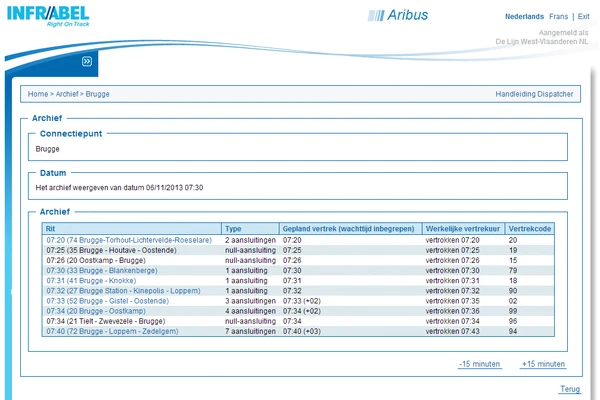Open trip 07:34 (20 Brugge - Oostkamp)
Screen dimensions: 600x400
click(x=96, y=311)
